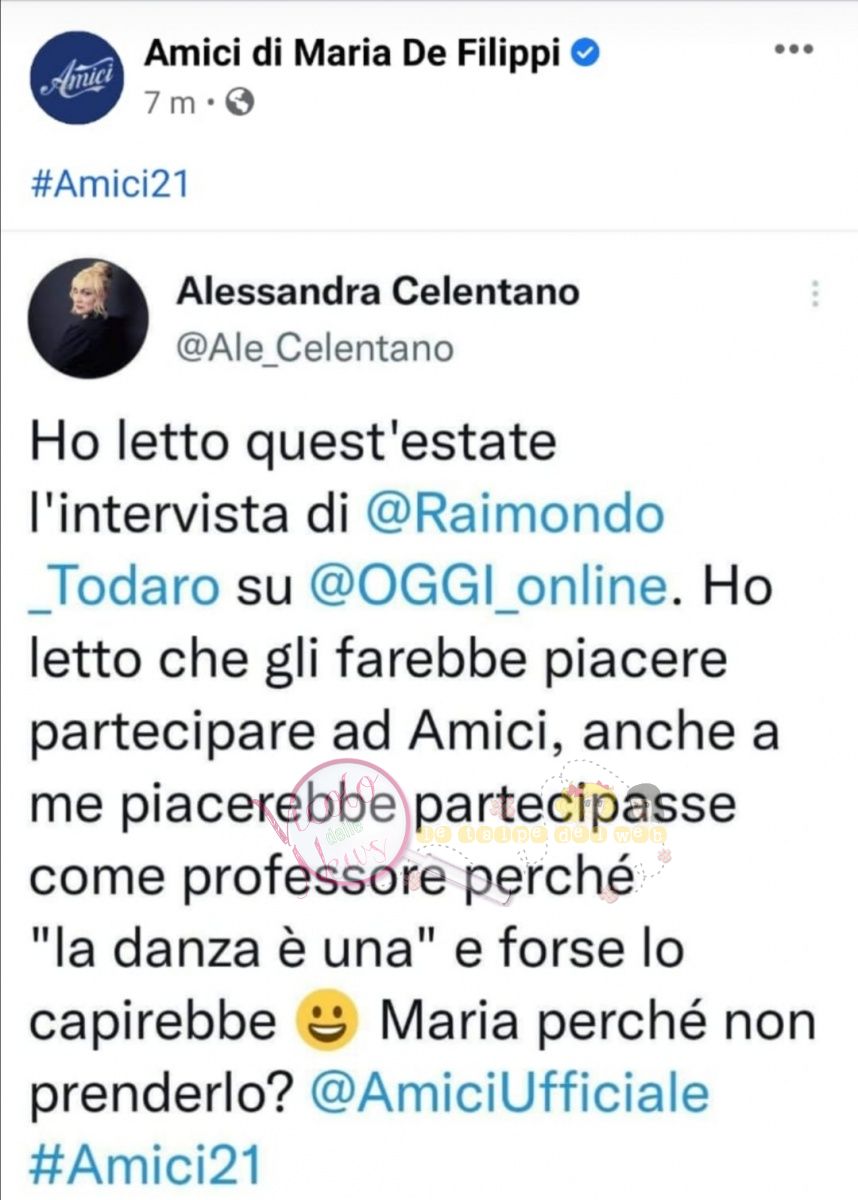Image resolution: width=858 pixels, height=1200 pixels.
Task: Click the _Todaro mention continuation
Action: (125, 587)
